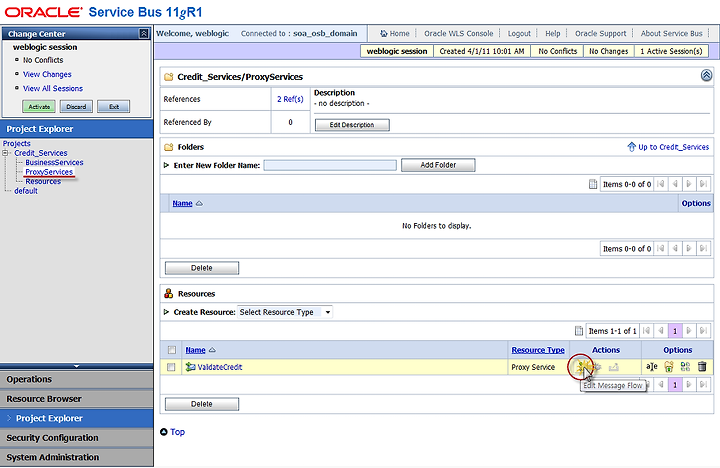Open View All Sessions link
The width and height of the screenshot is (720, 468).
pyautogui.click(x=53, y=88)
